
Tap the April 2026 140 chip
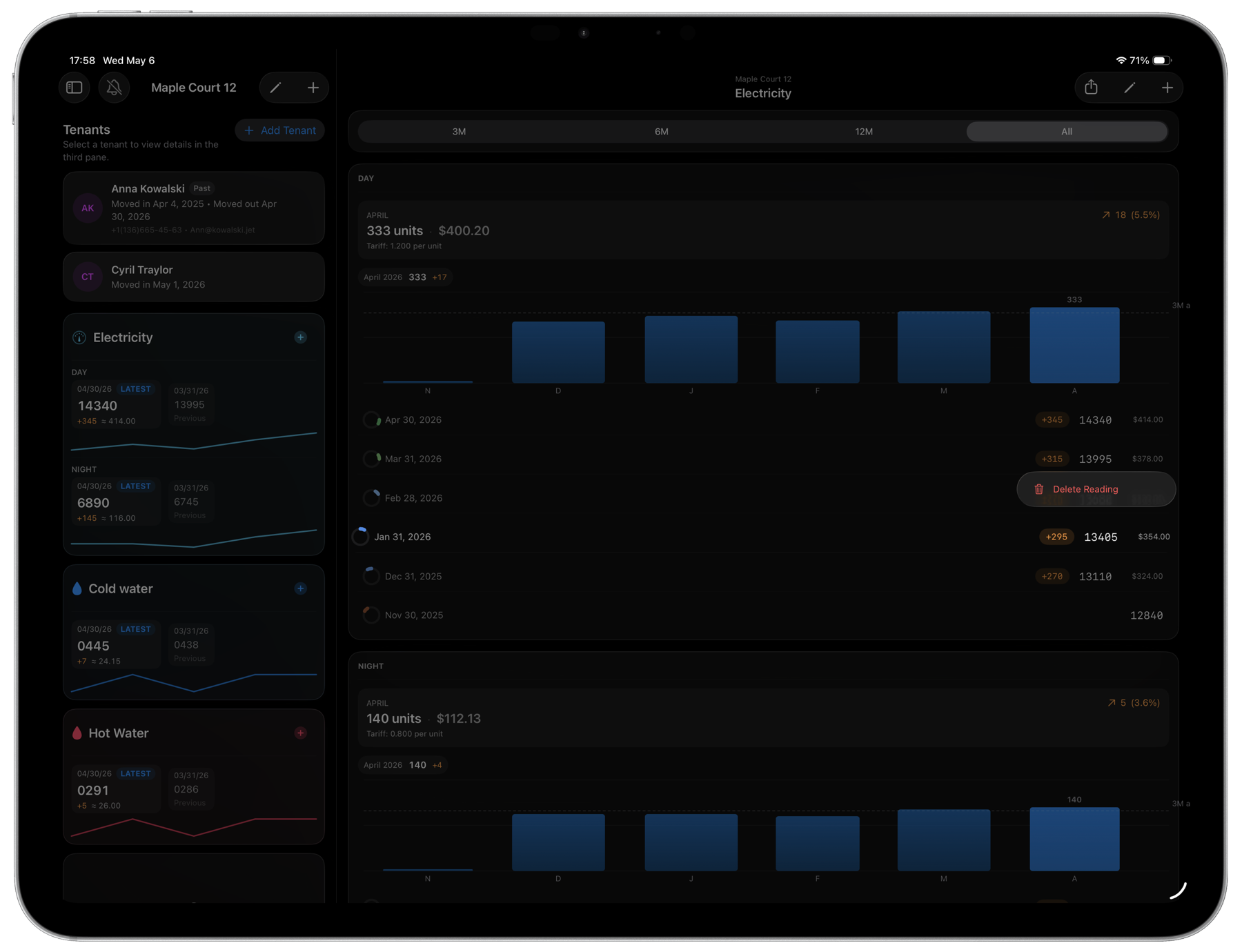pos(404,765)
